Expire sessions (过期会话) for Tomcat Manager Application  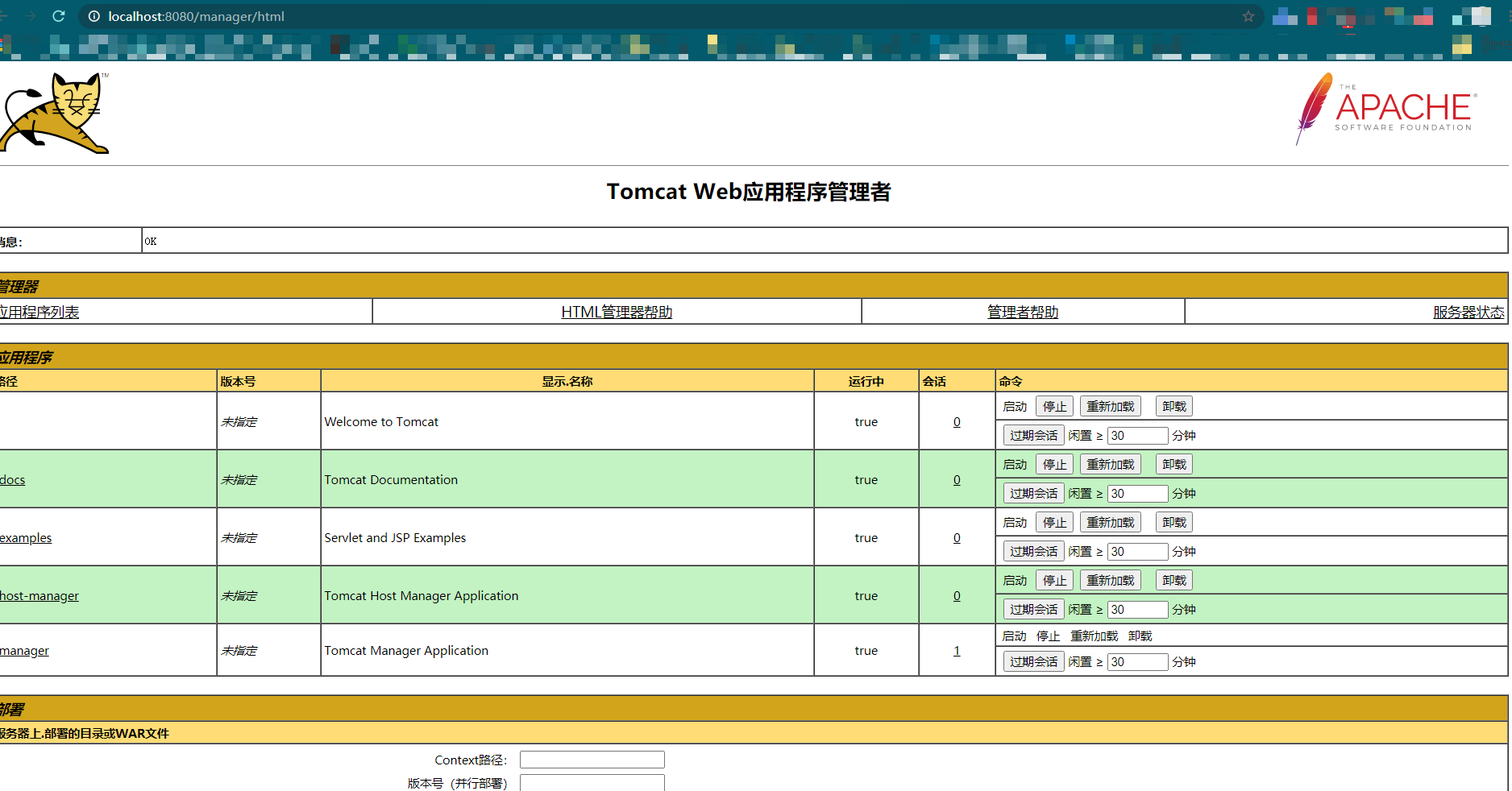coord(1034,662)
